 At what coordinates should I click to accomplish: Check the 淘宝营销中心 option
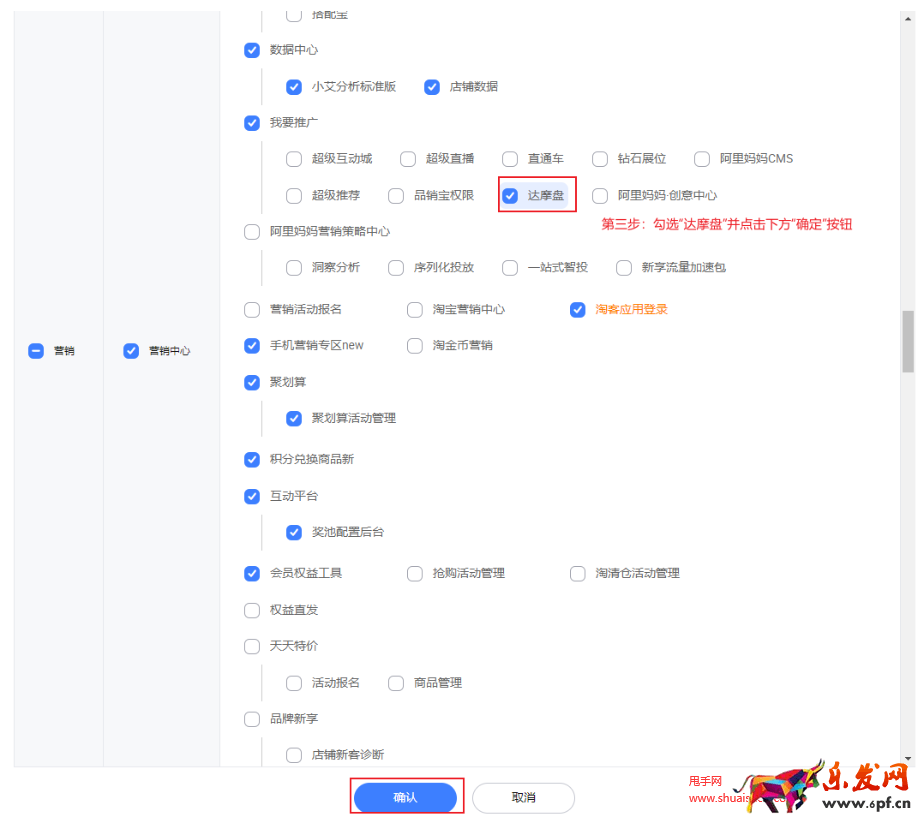click(414, 310)
